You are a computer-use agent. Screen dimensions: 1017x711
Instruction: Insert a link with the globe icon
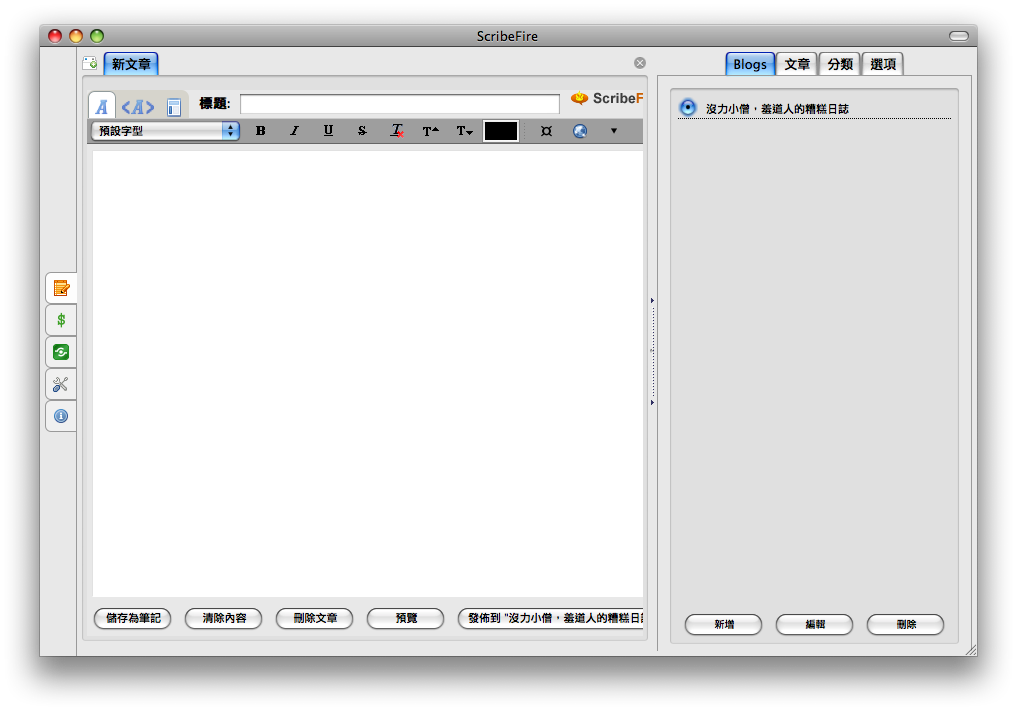pos(580,130)
